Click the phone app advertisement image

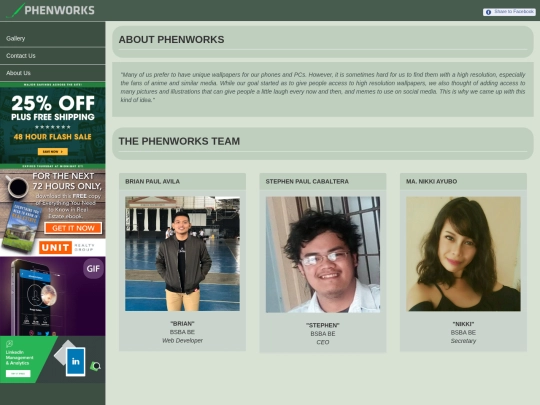(x=53, y=296)
